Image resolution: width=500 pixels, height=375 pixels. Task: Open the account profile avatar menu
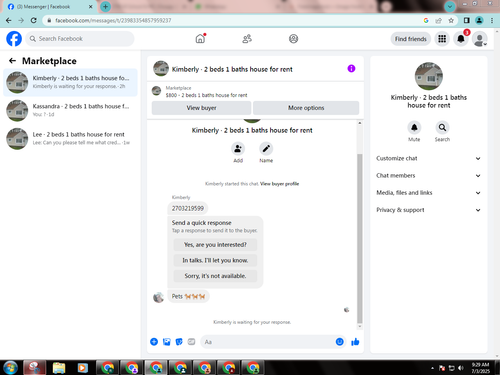(479, 39)
